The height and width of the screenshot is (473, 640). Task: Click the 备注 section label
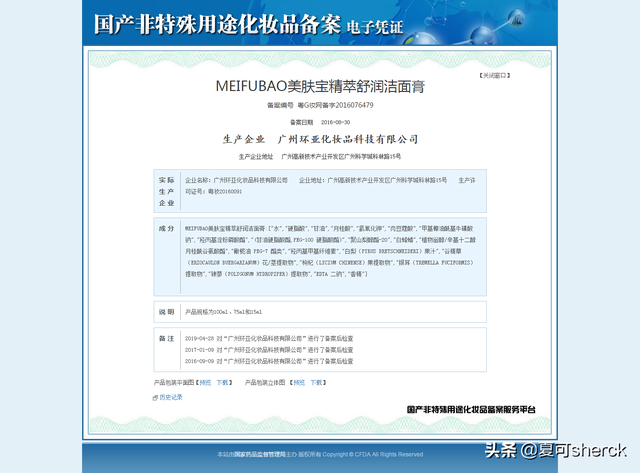pyautogui.click(x=167, y=338)
